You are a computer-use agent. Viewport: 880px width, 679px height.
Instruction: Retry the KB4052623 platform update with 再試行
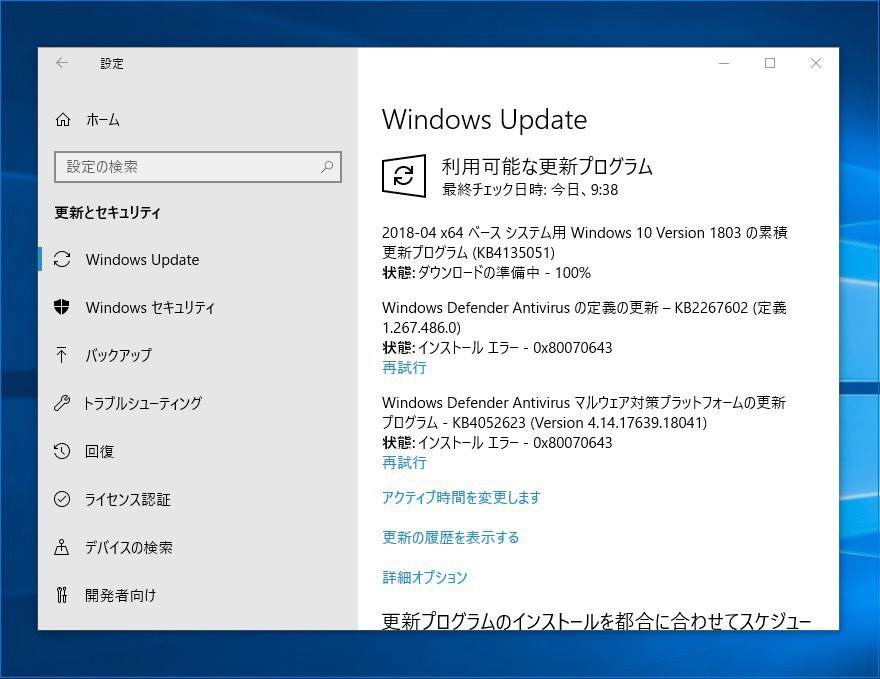point(404,462)
